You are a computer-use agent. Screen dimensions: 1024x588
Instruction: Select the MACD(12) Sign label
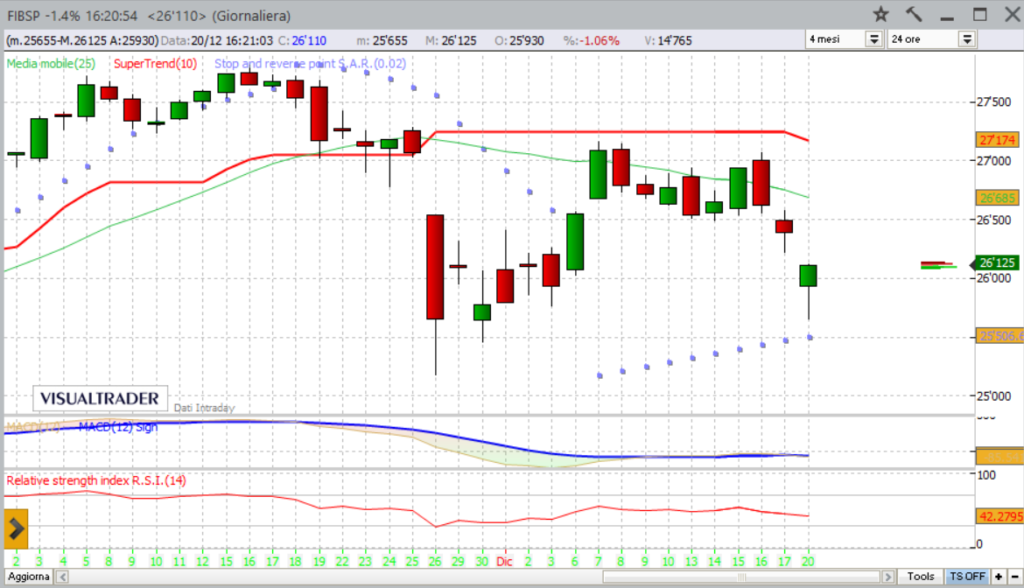118,427
